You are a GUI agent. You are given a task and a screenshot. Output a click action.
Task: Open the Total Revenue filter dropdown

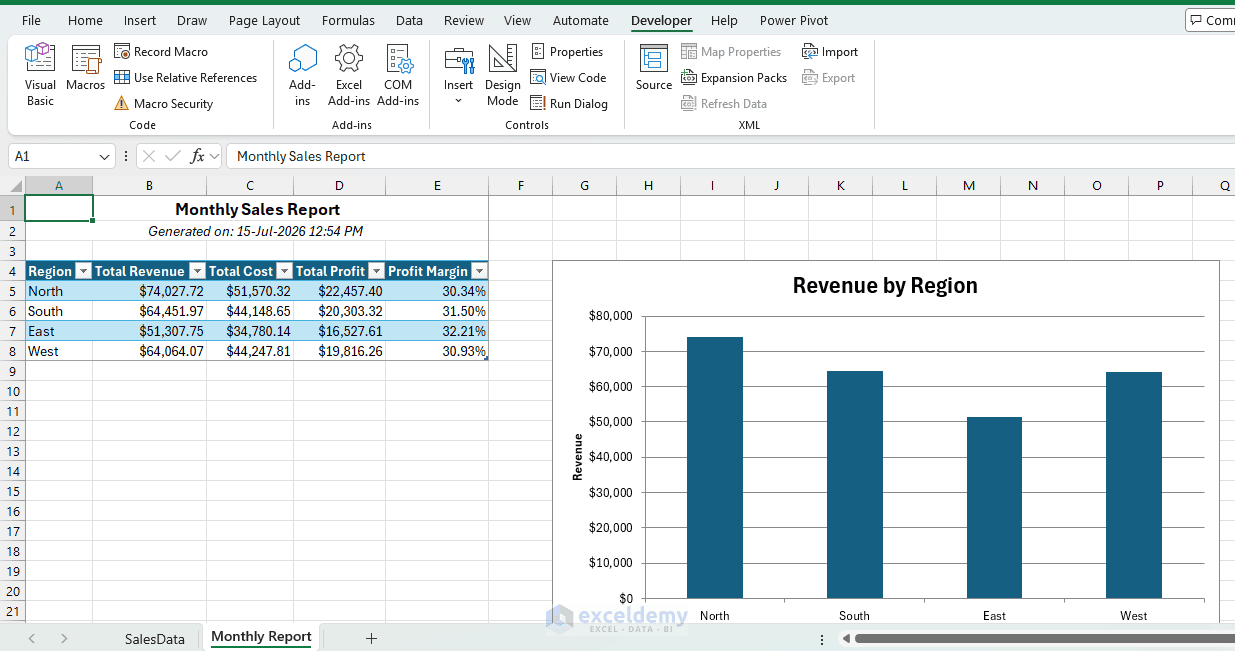click(x=197, y=271)
